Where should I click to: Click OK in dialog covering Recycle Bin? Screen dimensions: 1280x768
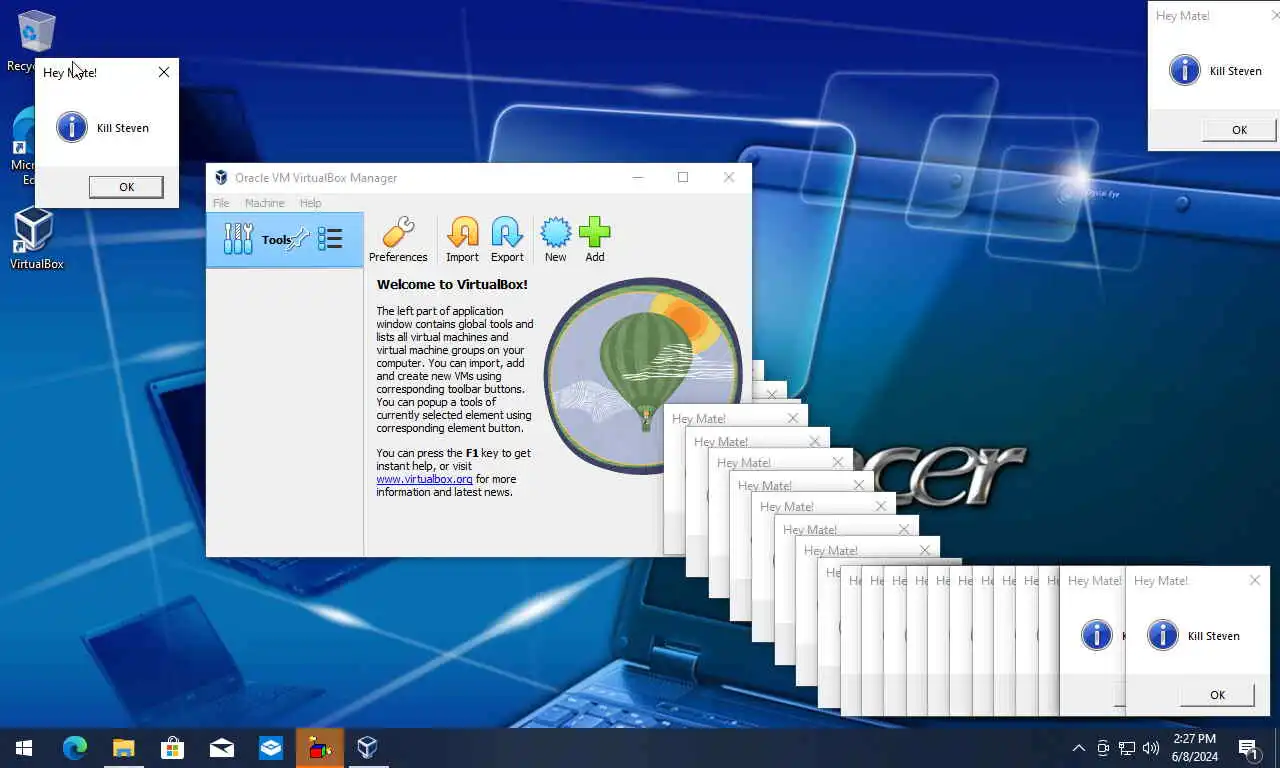pyautogui.click(x=126, y=187)
